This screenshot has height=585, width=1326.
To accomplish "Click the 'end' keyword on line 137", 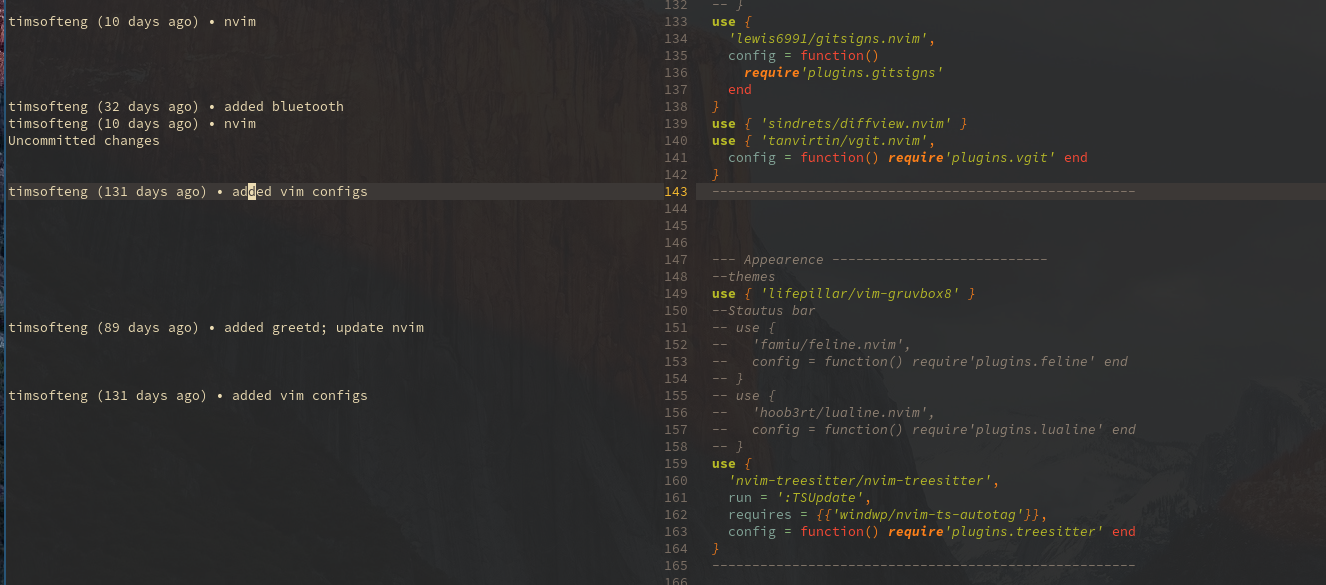I will [739, 89].
